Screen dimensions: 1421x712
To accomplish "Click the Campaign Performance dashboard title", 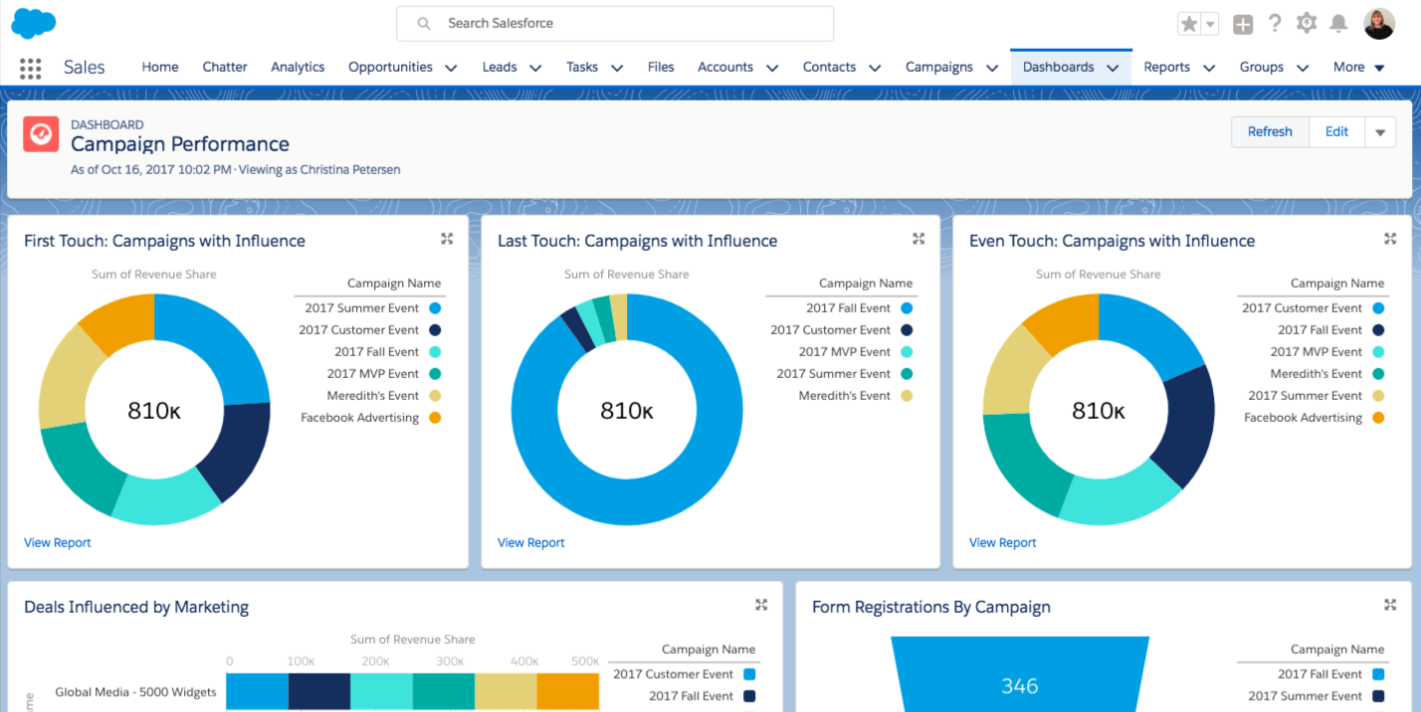I will click(x=180, y=145).
